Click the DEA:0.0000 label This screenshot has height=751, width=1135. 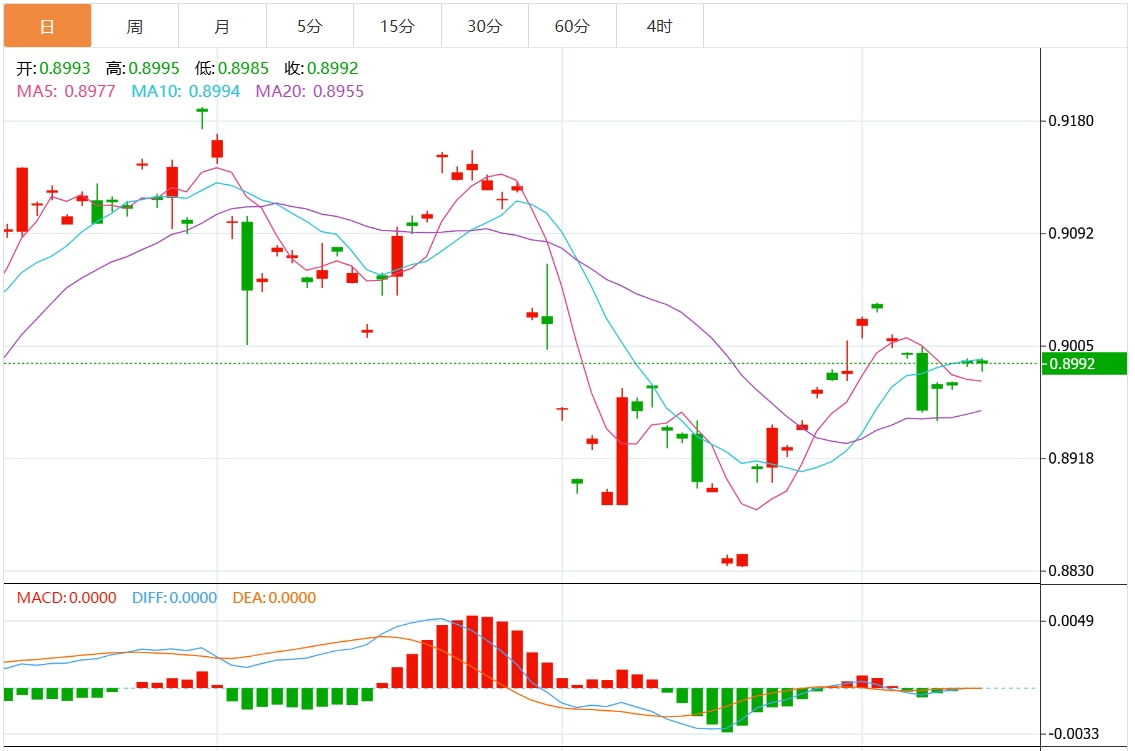pyautogui.click(x=274, y=598)
